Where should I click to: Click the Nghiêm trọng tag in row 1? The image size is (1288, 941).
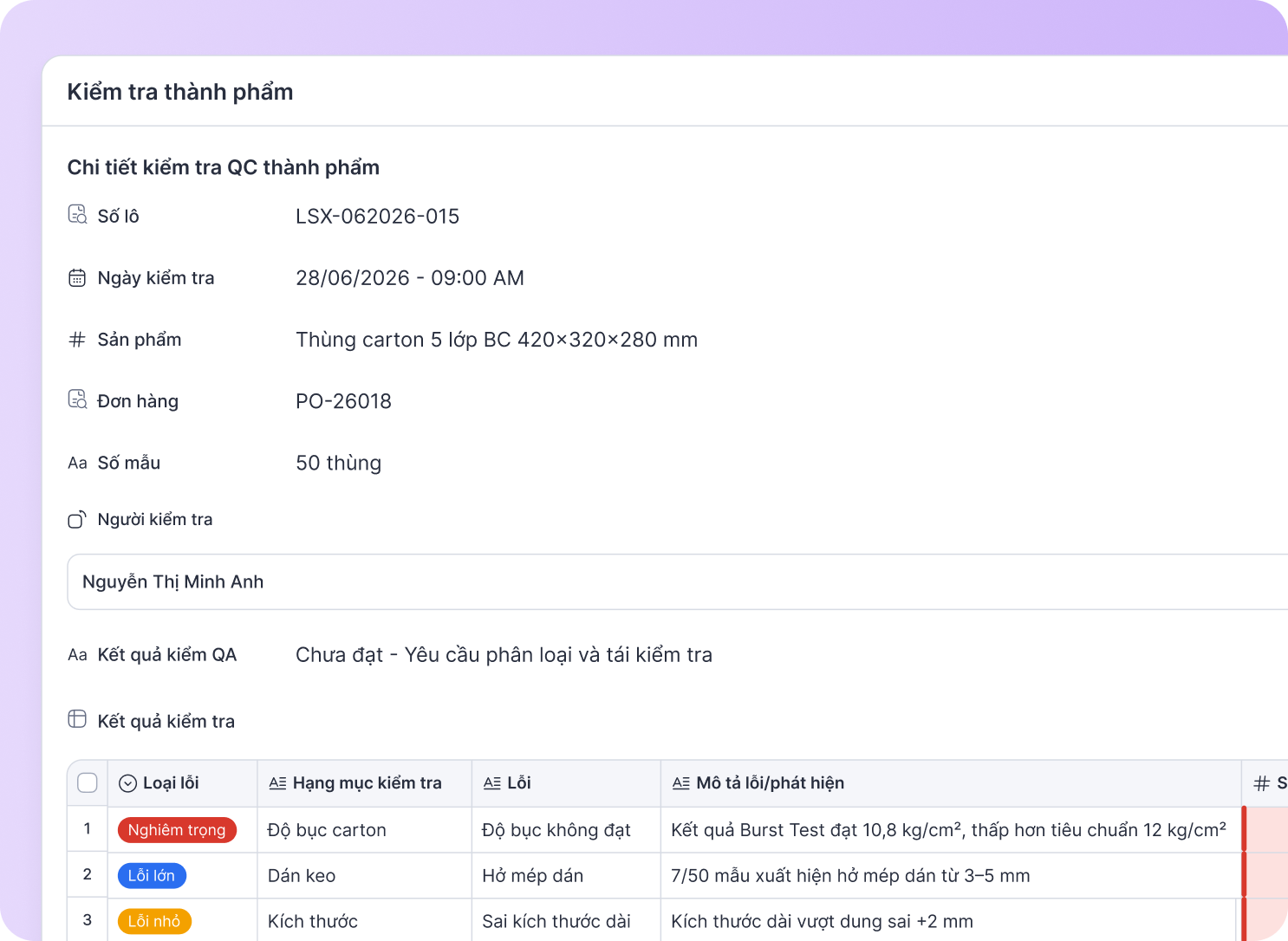177,830
